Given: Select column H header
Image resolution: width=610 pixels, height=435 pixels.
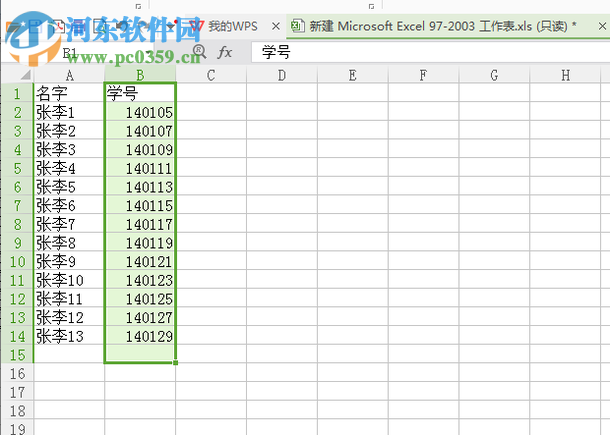Looking at the screenshot, I should [x=565, y=75].
